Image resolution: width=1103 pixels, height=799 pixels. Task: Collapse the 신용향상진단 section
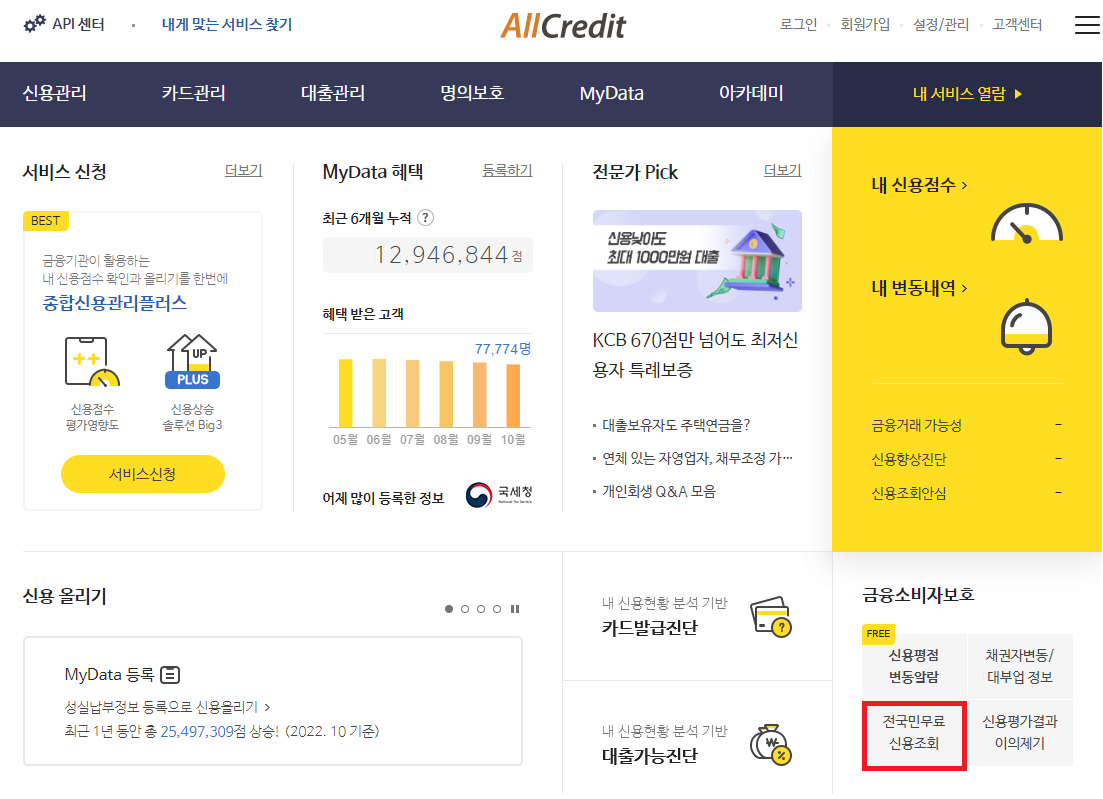(1059, 457)
